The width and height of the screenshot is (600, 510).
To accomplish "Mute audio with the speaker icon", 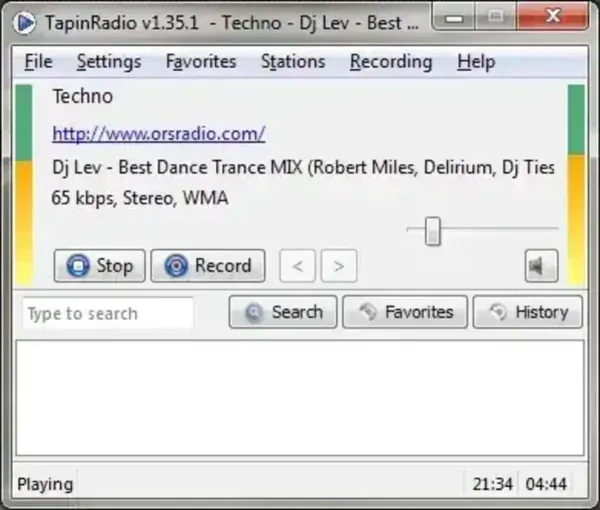I will coord(541,266).
